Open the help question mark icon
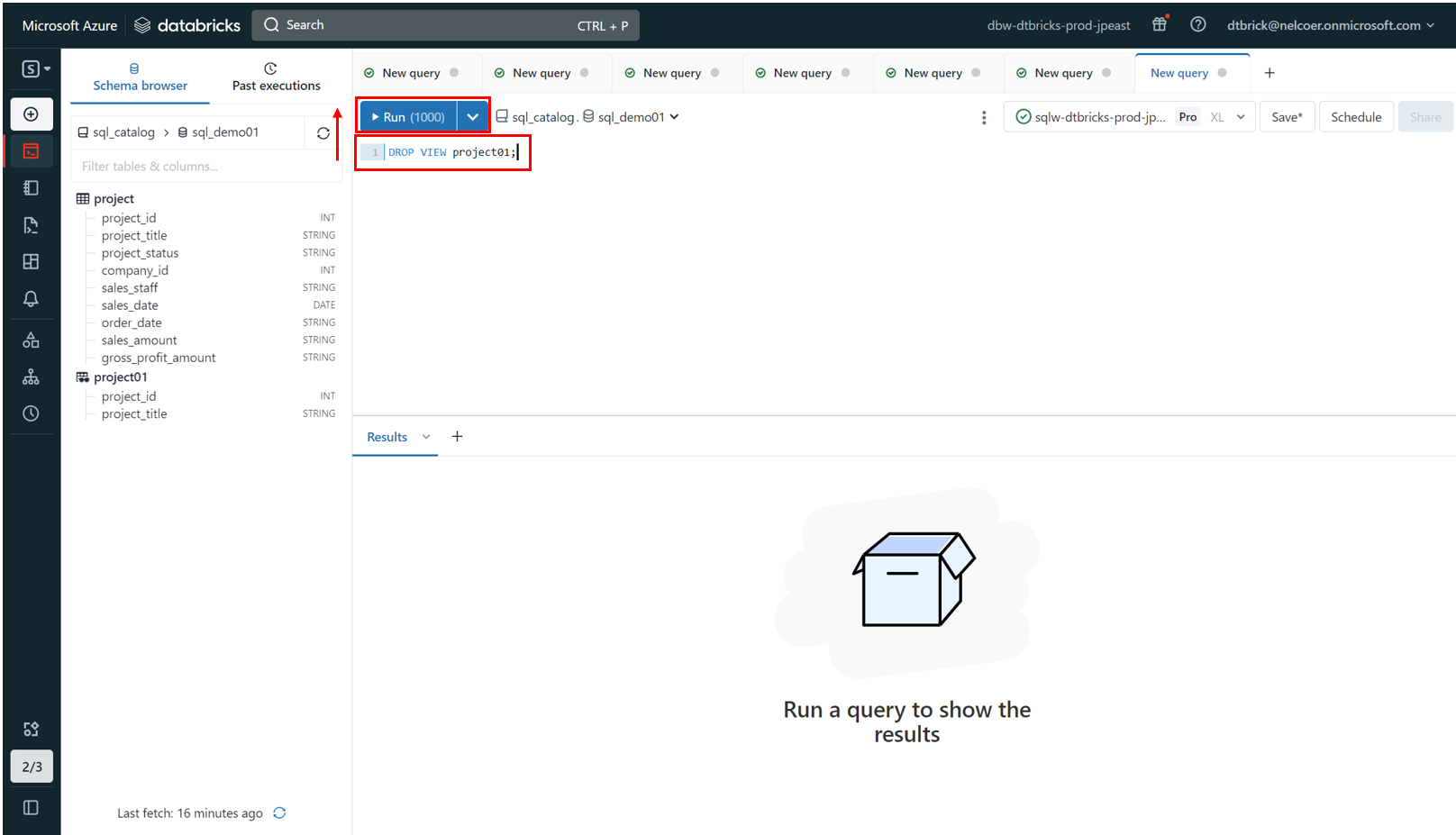The image size is (1456, 835). pos(1197,24)
